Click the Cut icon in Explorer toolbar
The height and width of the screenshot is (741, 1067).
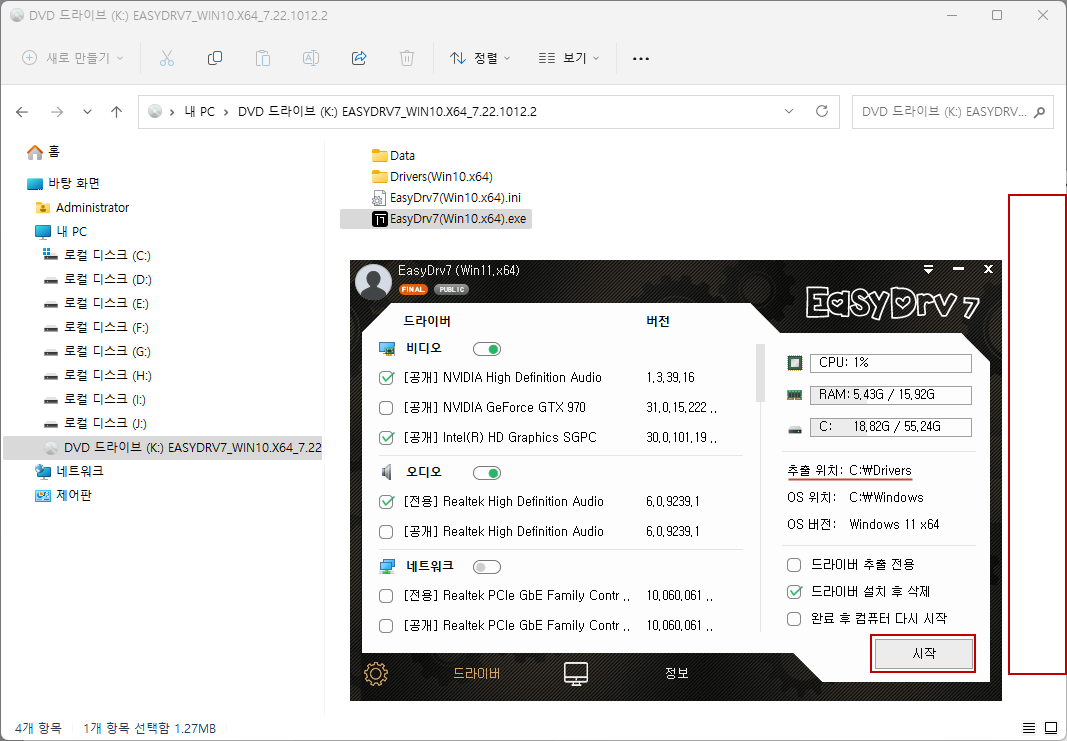[167, 59]
